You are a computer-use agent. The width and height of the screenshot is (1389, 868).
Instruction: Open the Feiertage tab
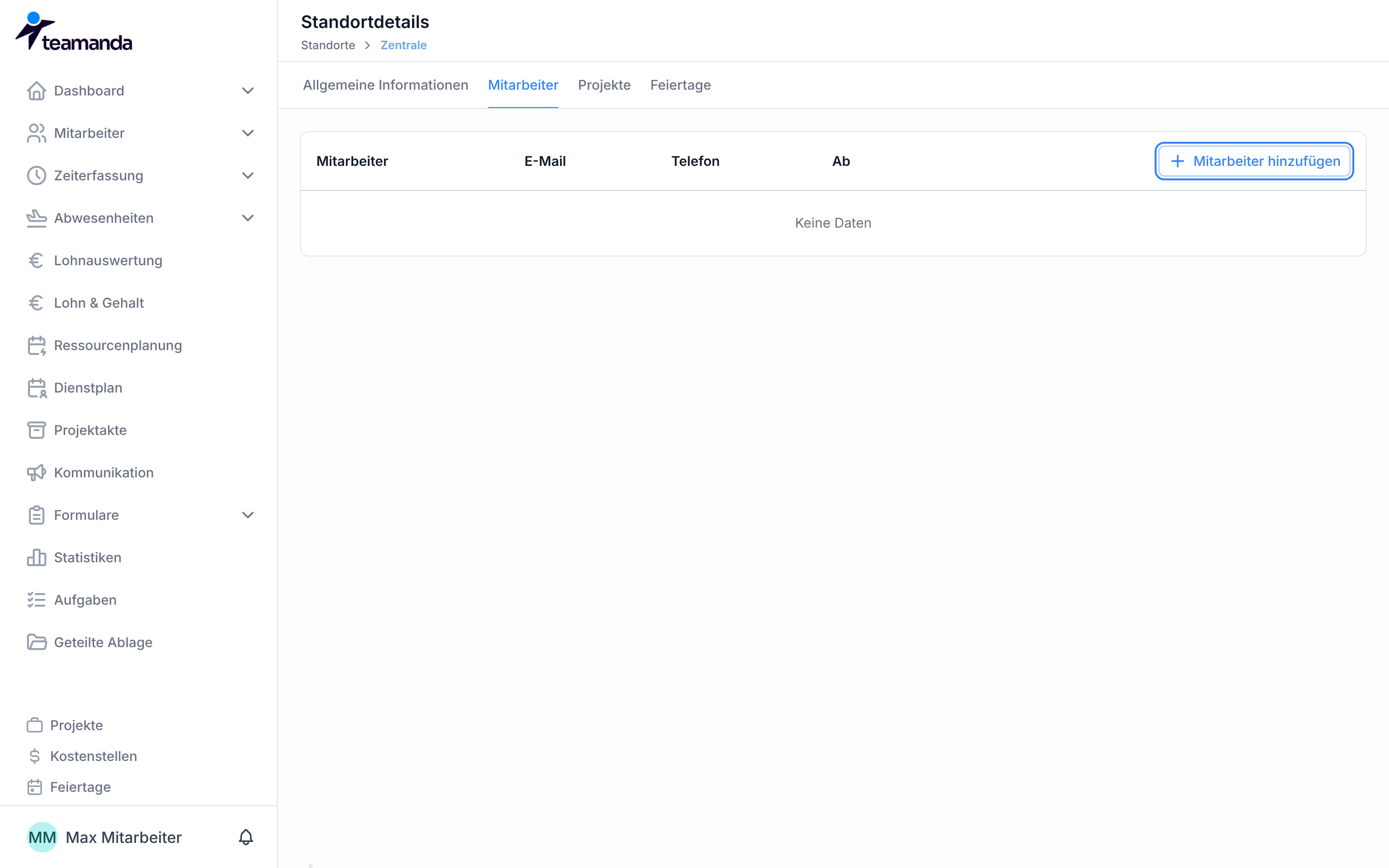(x=681, y=85)
